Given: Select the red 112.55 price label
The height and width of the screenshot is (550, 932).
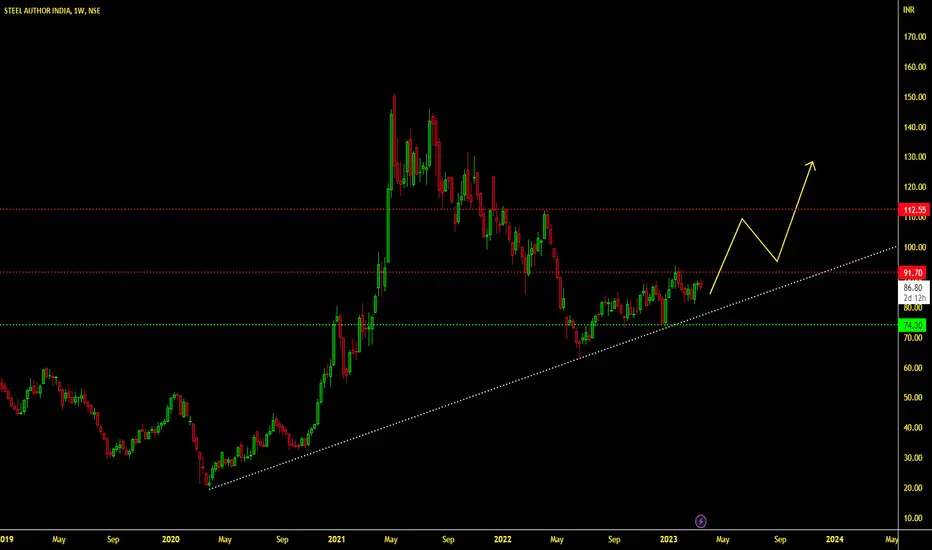Looking at the screenshot, I should [914, 210].
